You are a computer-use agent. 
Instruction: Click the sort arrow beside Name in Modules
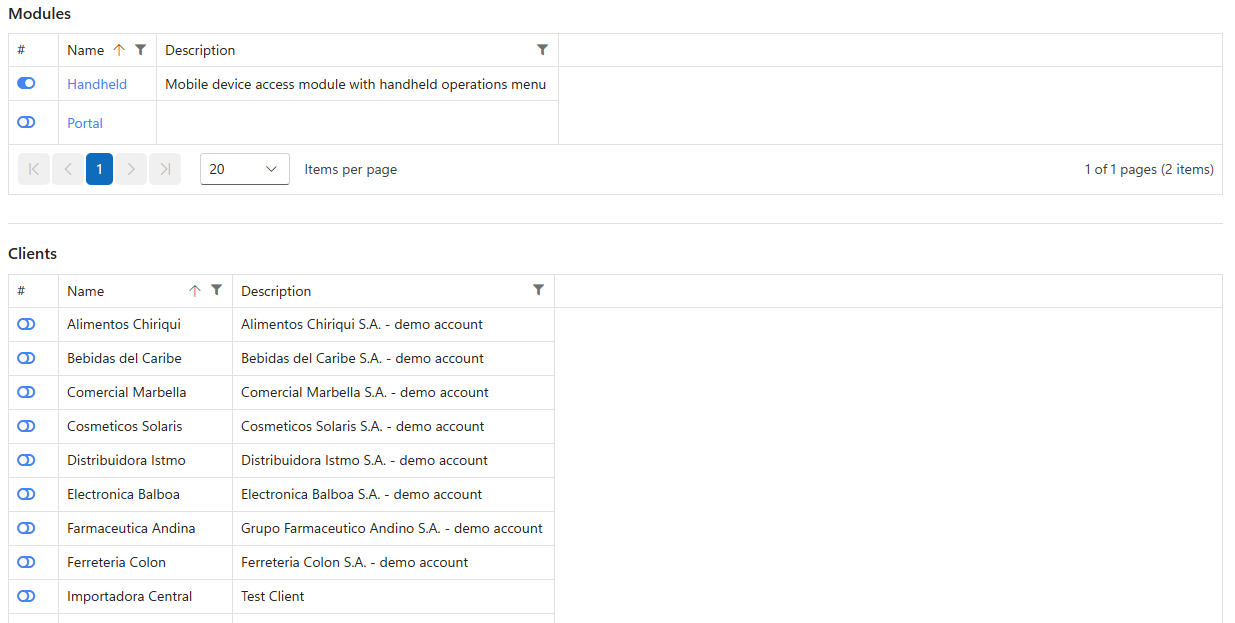(120, 50)
